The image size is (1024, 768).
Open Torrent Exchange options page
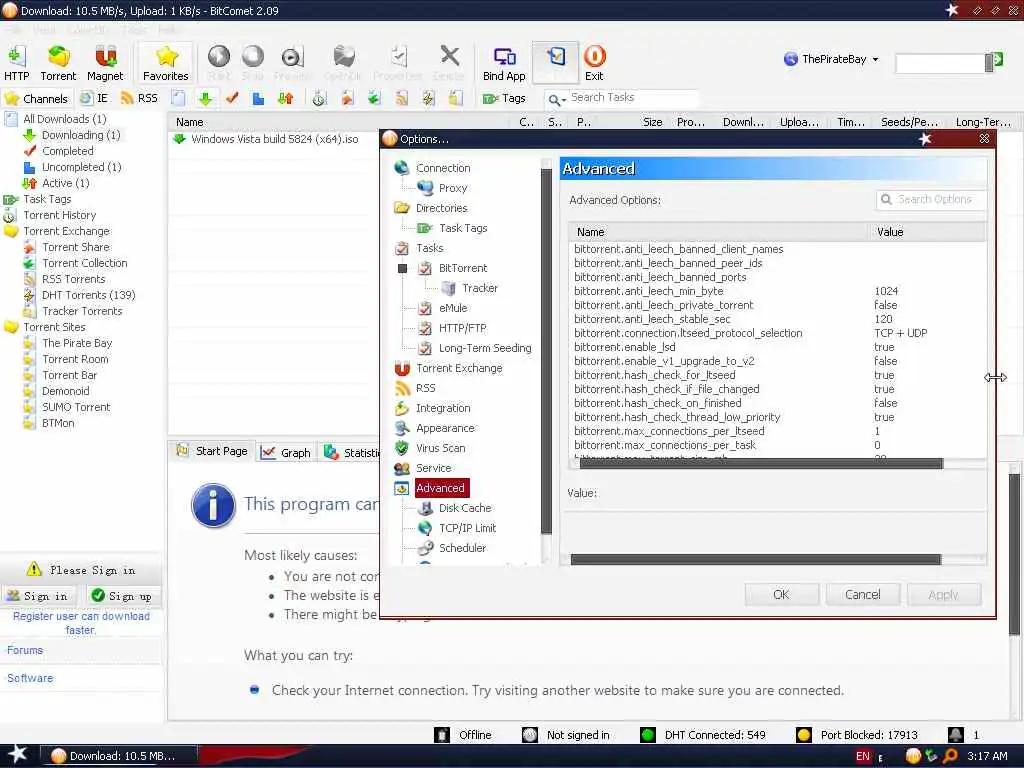pos(459,368)
